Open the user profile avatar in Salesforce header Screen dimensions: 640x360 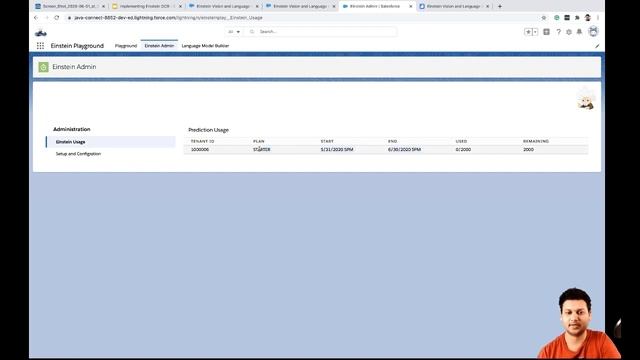tap(593, 31)
